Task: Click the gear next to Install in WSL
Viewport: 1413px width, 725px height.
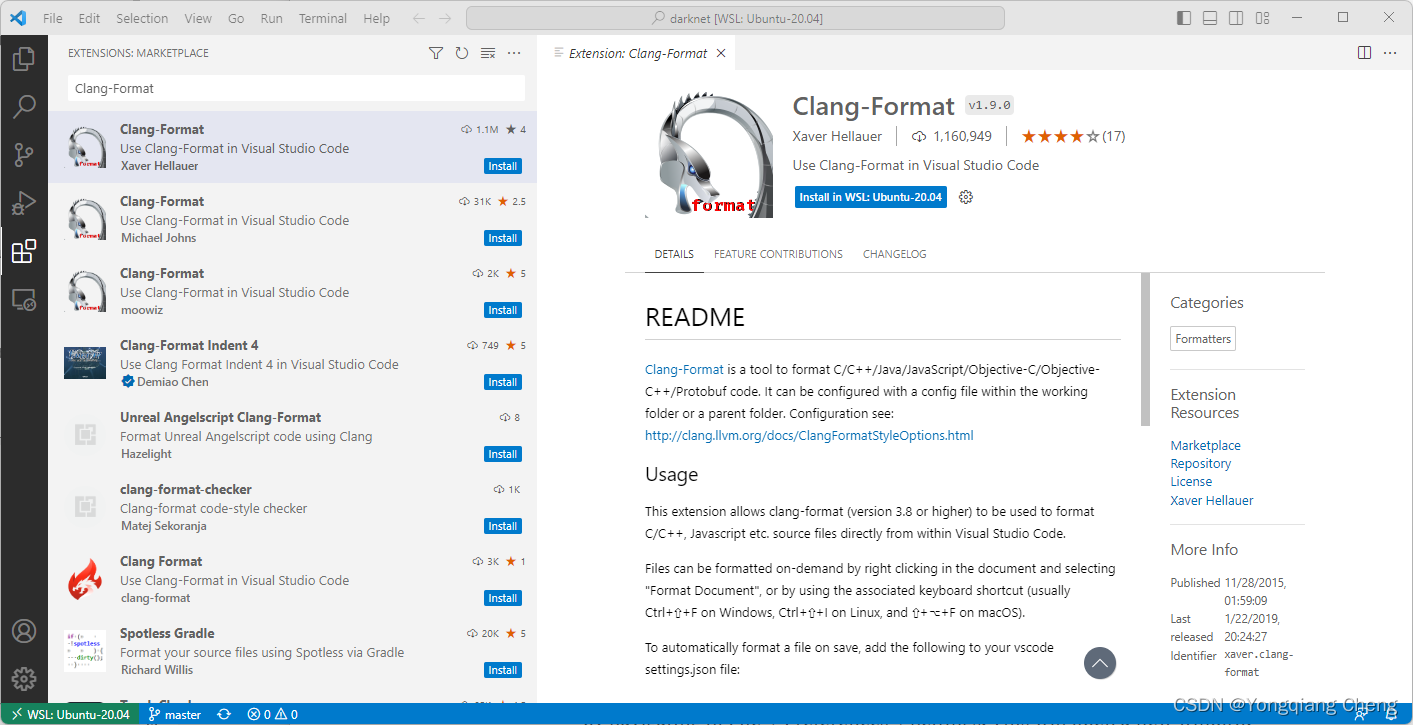Action: [x=965, y=197]
